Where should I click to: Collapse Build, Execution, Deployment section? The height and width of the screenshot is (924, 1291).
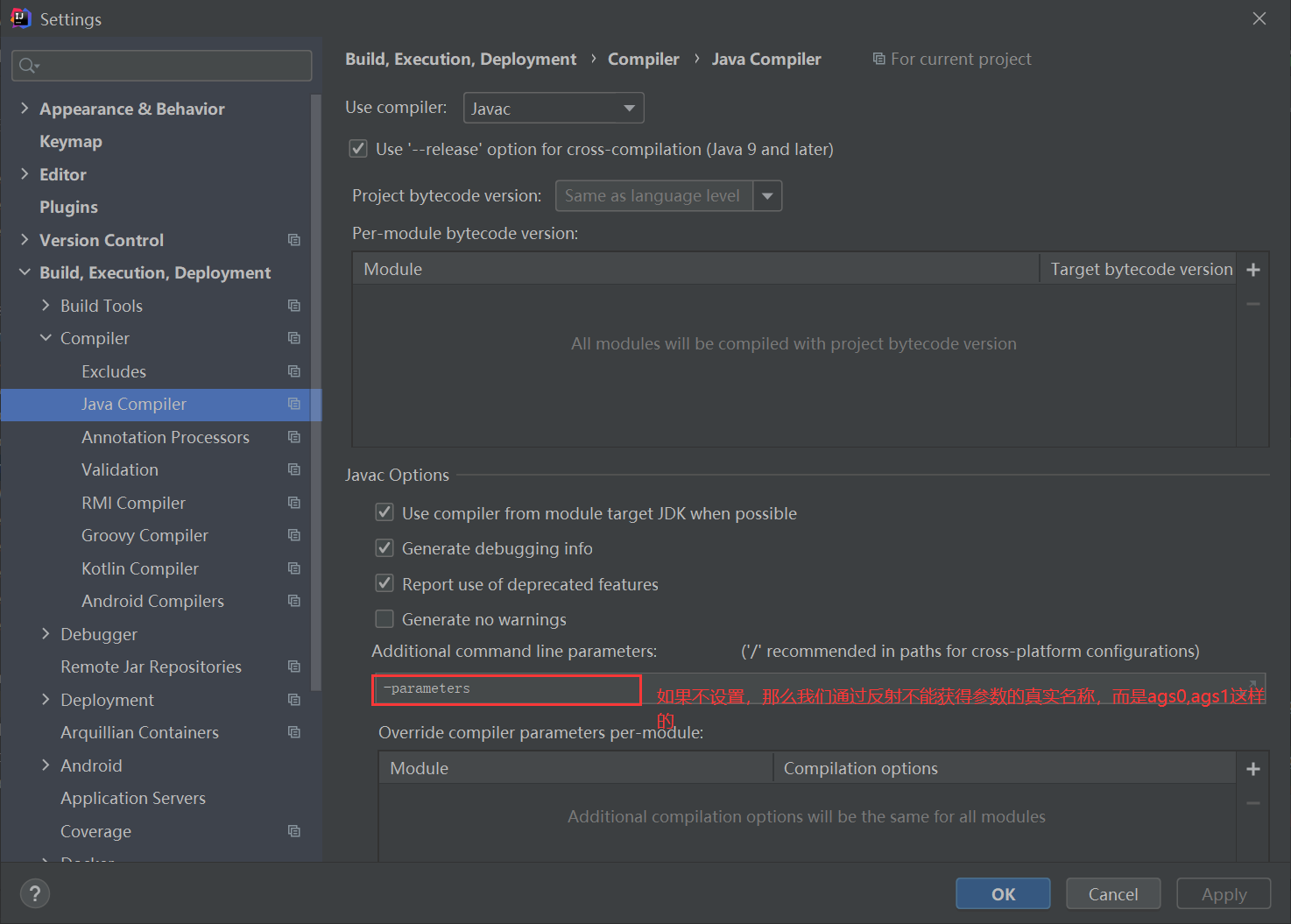click(x=25, y=272)
